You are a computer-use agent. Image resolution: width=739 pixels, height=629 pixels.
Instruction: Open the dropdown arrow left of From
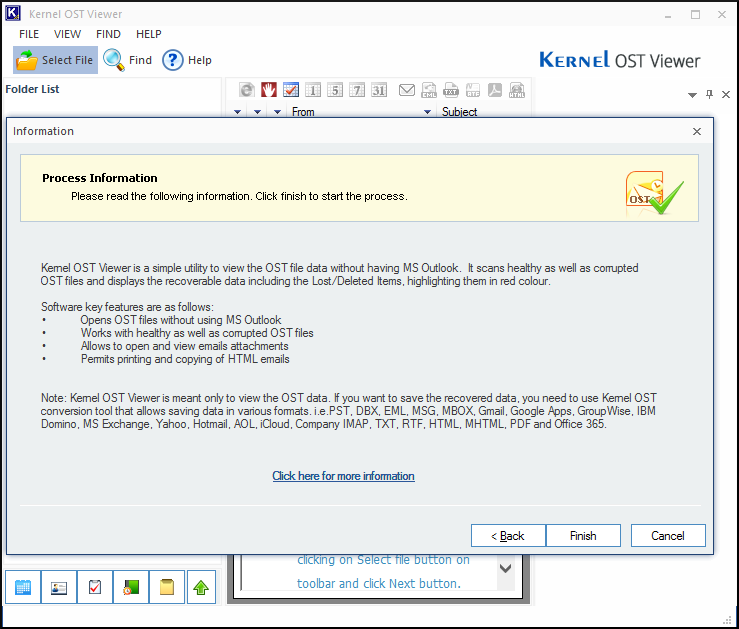pos(278,112)
